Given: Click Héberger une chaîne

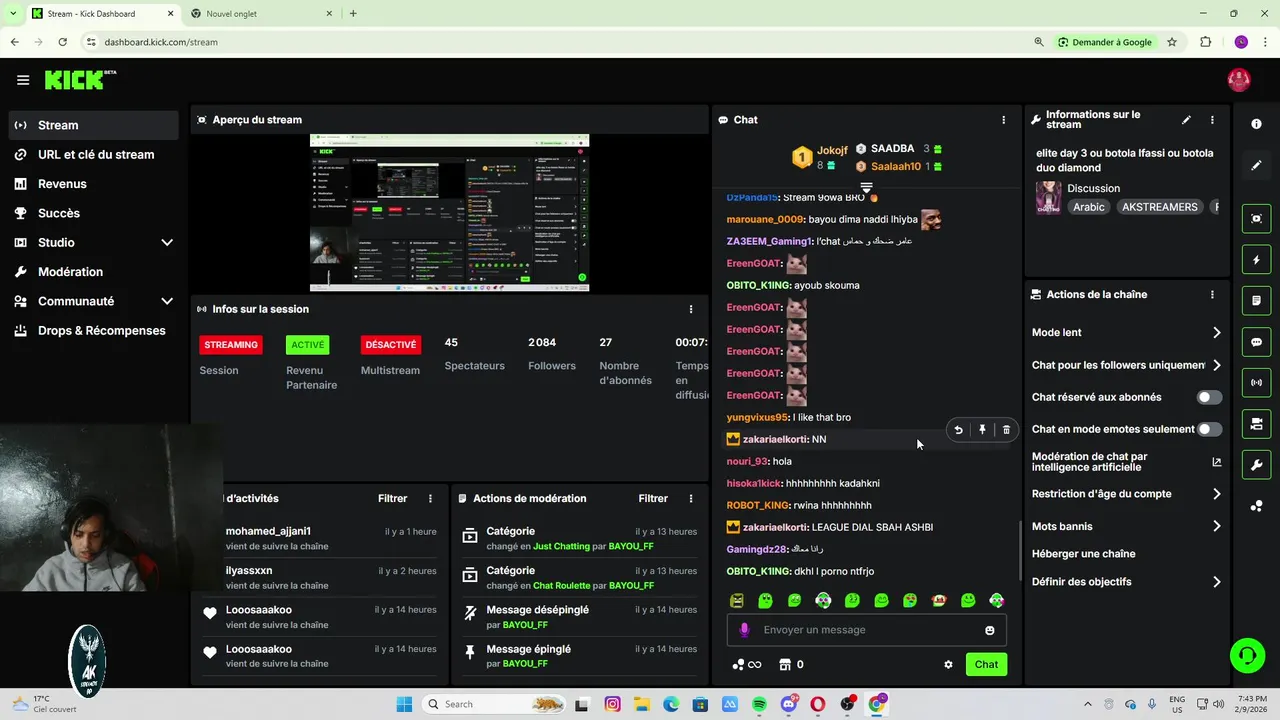Looking at the screenshot, I should coord(1083,554).
